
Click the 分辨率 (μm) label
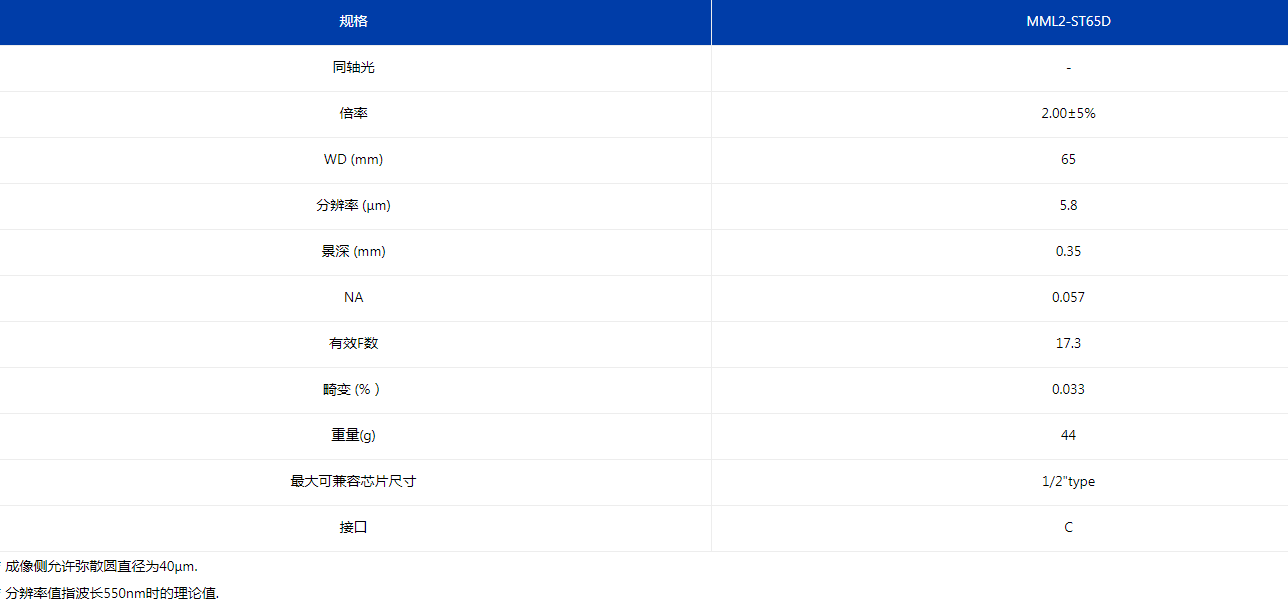pos(354,206)
